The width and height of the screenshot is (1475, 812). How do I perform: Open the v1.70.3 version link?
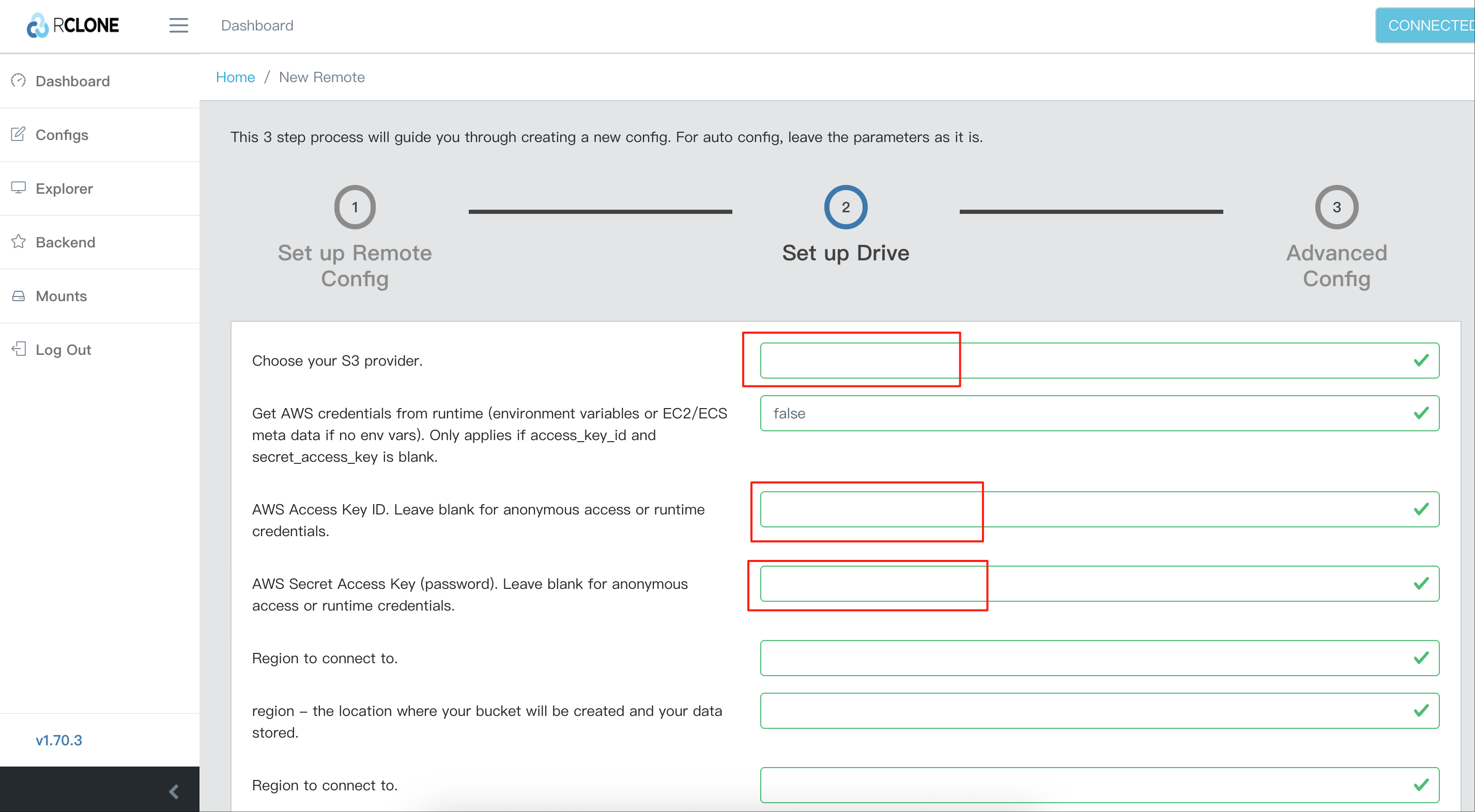[x=59, y=740]
